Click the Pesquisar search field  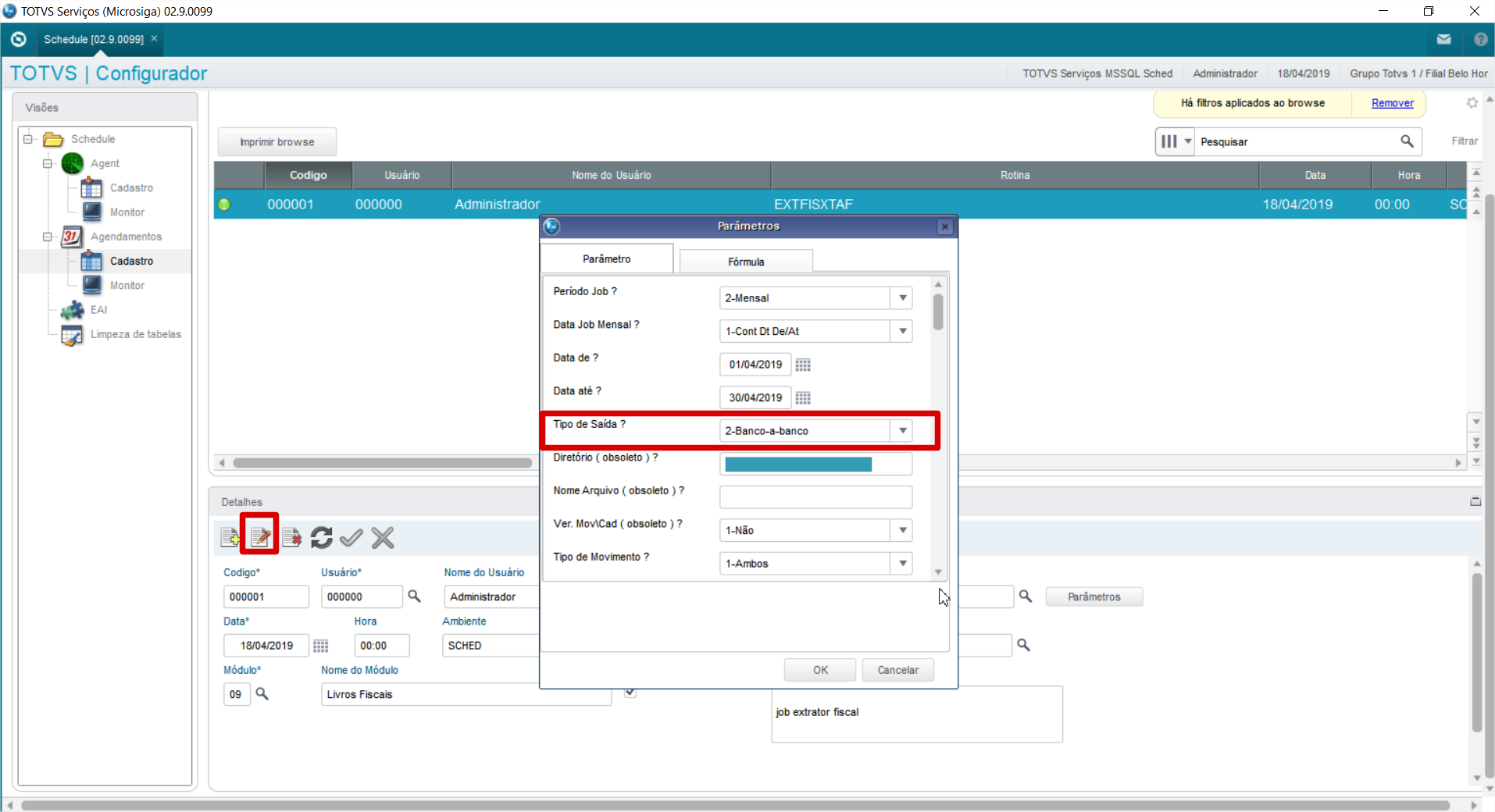pos(1298,141)
